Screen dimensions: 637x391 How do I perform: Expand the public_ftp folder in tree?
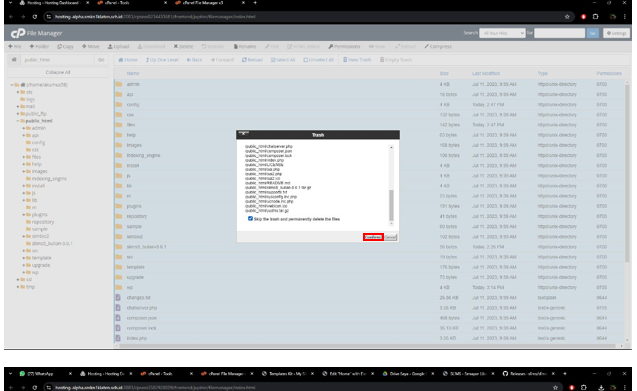pos(18,114)
